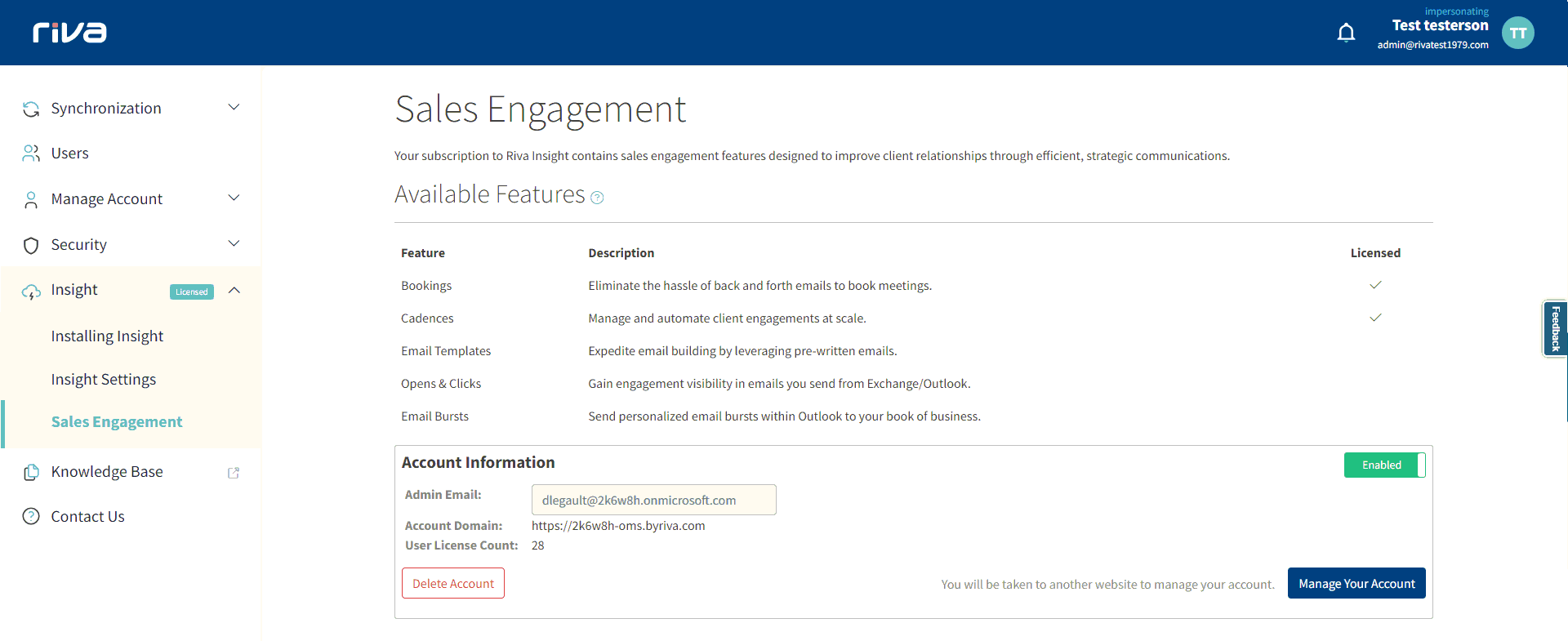Collapse the Insight section chevron
1568x641 pixels.
pos(234,291)
